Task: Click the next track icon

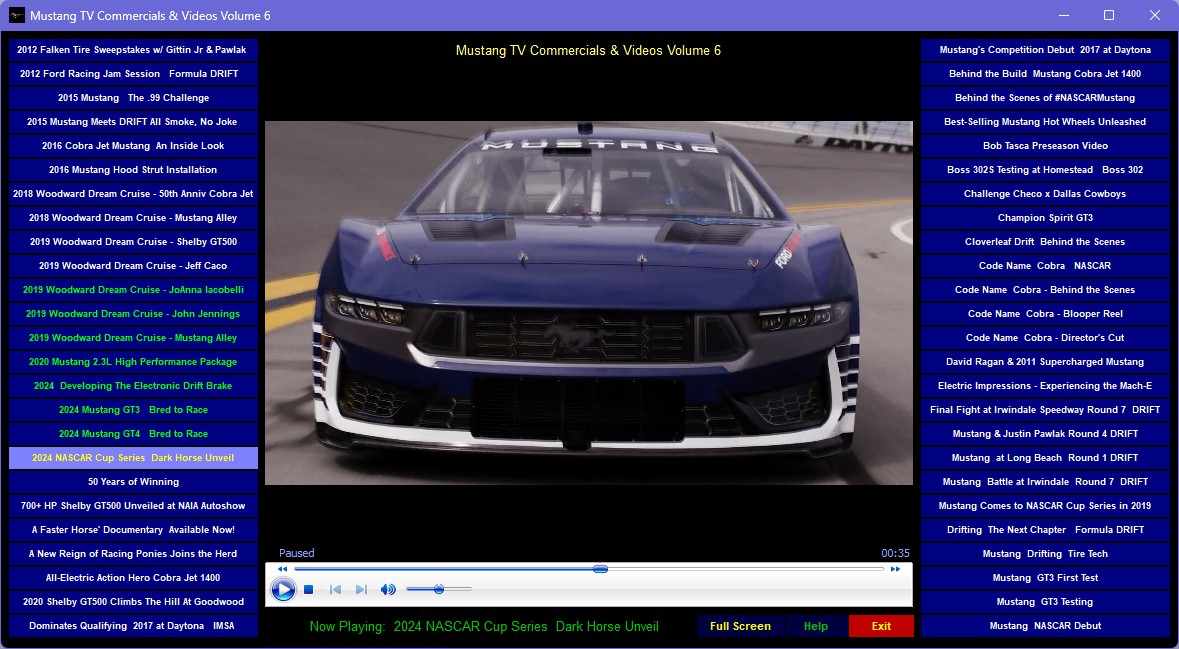Action: 361,590
